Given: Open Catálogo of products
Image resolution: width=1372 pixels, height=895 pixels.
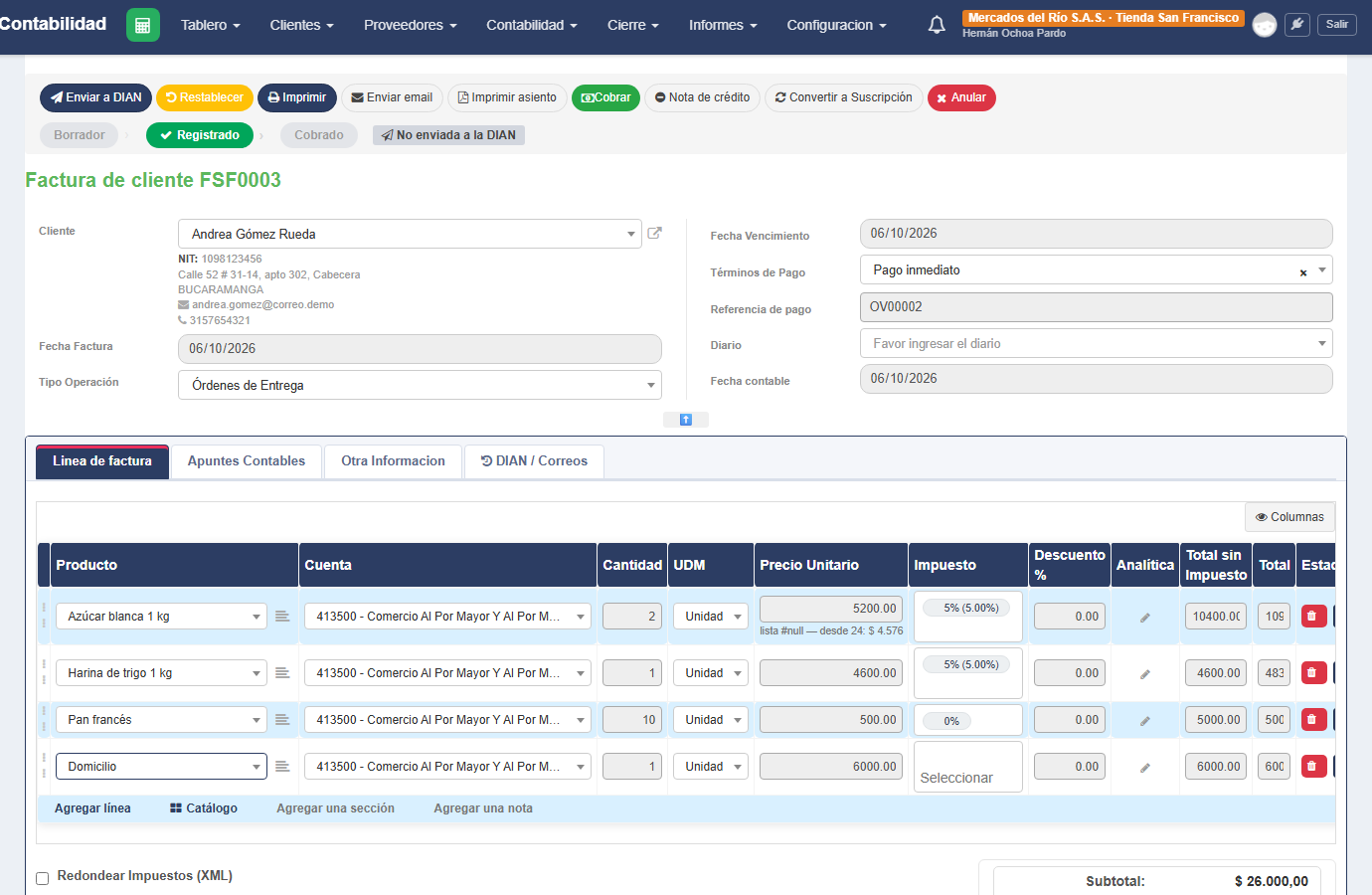Looking at the screenshot, I should pyautogui.click(x=204, y=808).
